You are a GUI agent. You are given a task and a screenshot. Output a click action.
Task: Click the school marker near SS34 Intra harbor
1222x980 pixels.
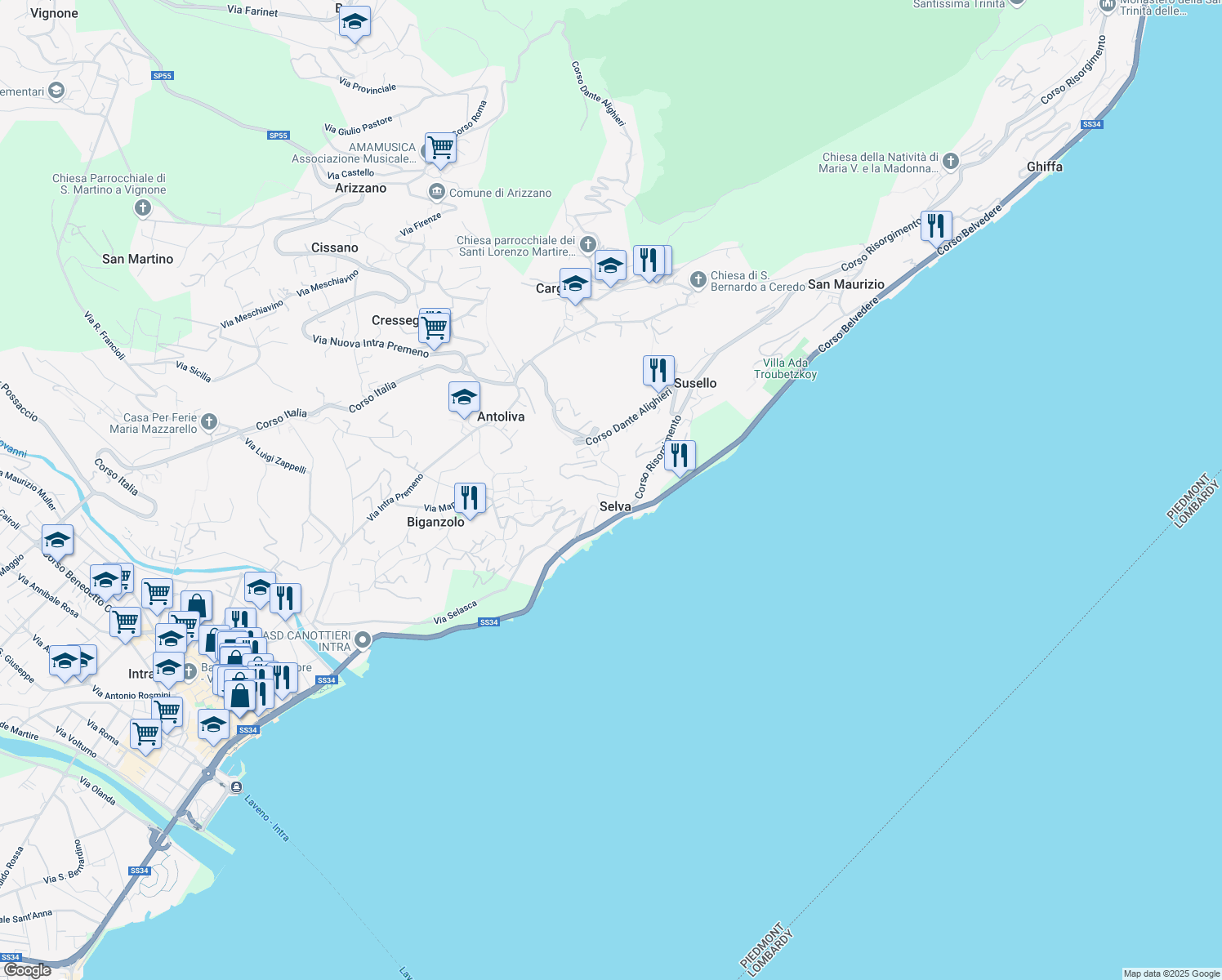(213, 726)
